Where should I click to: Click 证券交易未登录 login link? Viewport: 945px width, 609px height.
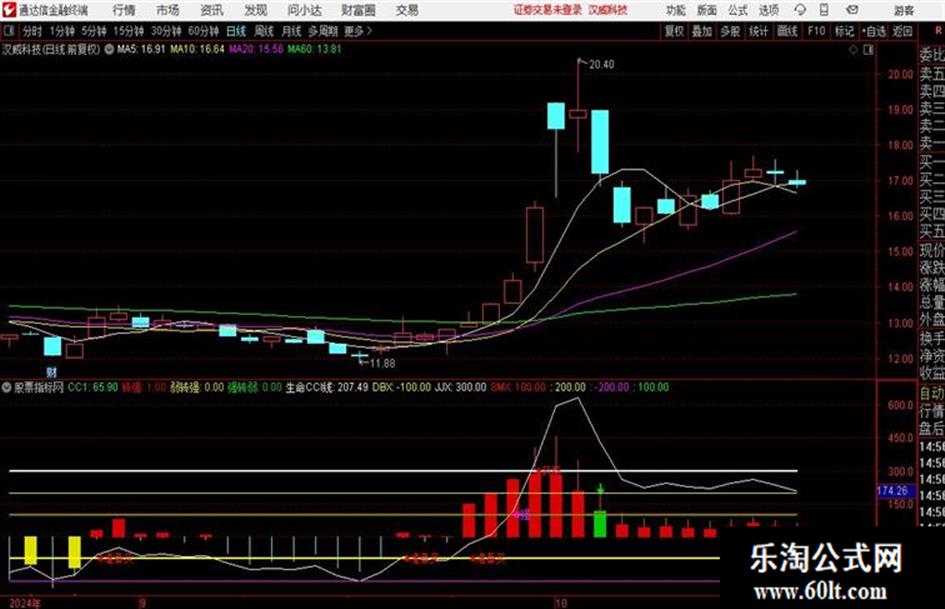(x=548, y=10)
